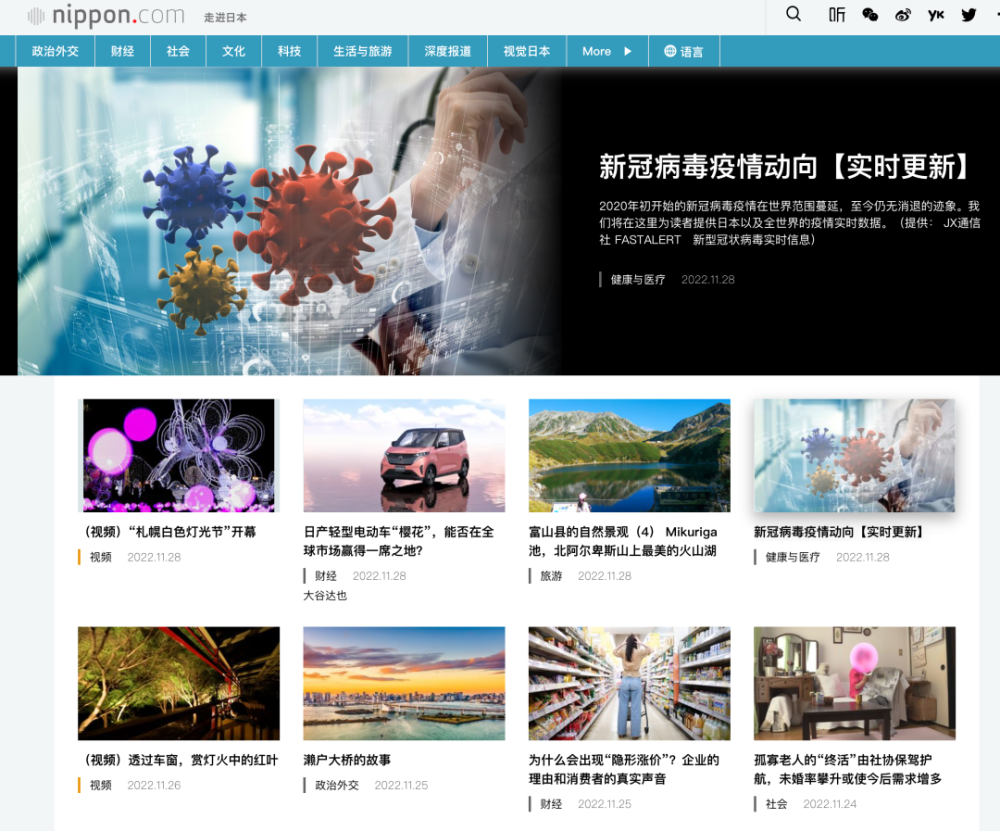Click 财经 tag under 隐形涨价 article
This screenshot has width=1000, height=831.
(551, 804)
